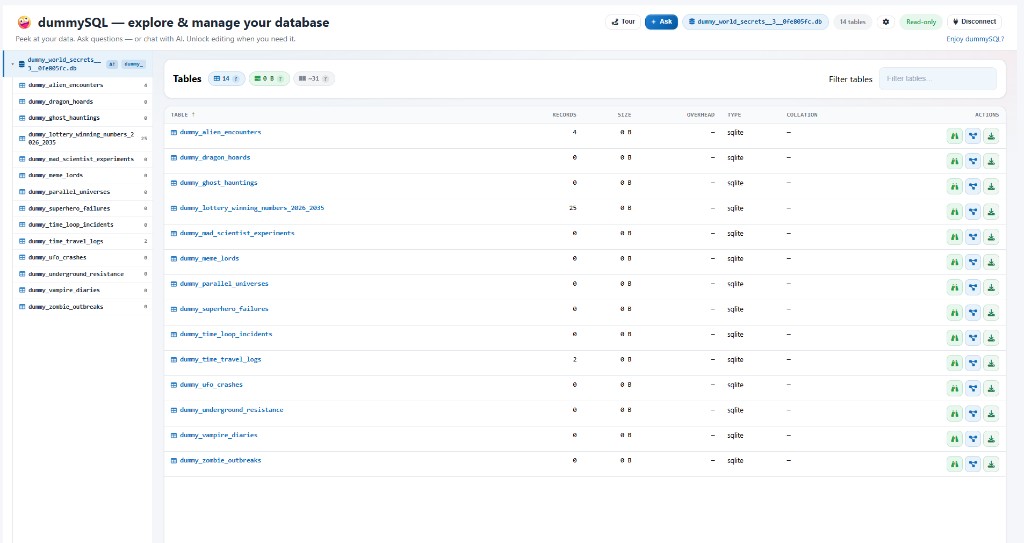Export dummy_alien_encounters with download icon
The width and height of the screenshot is (1024, 543).
(x=991, y=136)
